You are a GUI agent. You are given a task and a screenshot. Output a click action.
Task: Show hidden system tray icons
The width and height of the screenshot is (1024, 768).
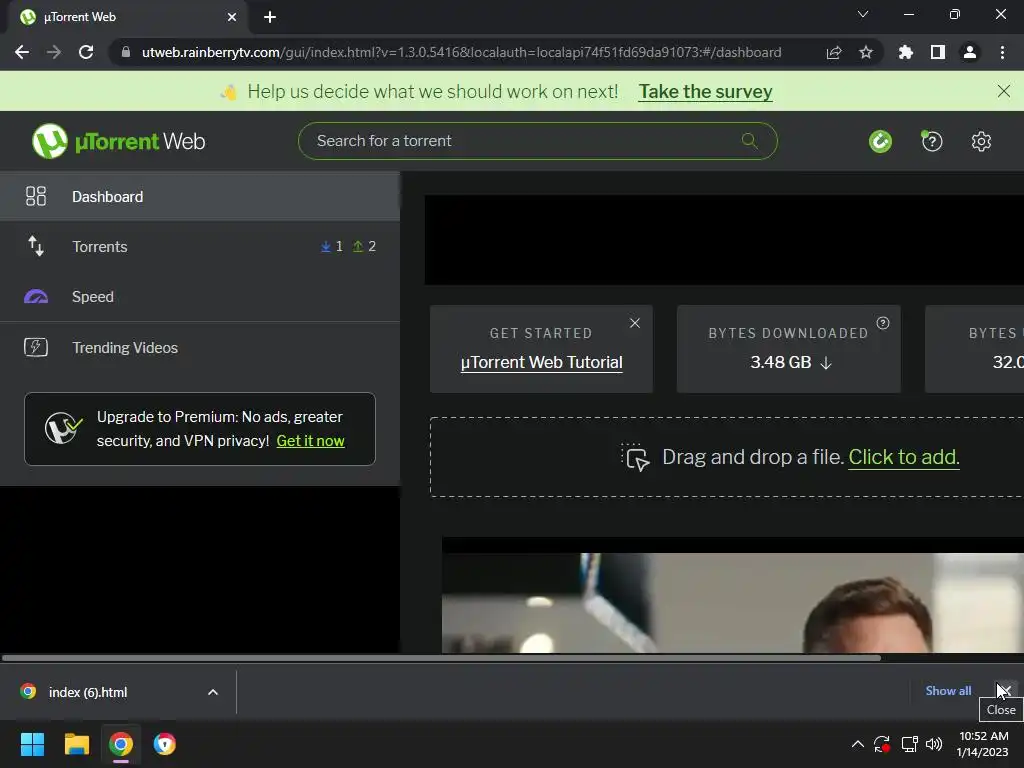tap(857, 744)
